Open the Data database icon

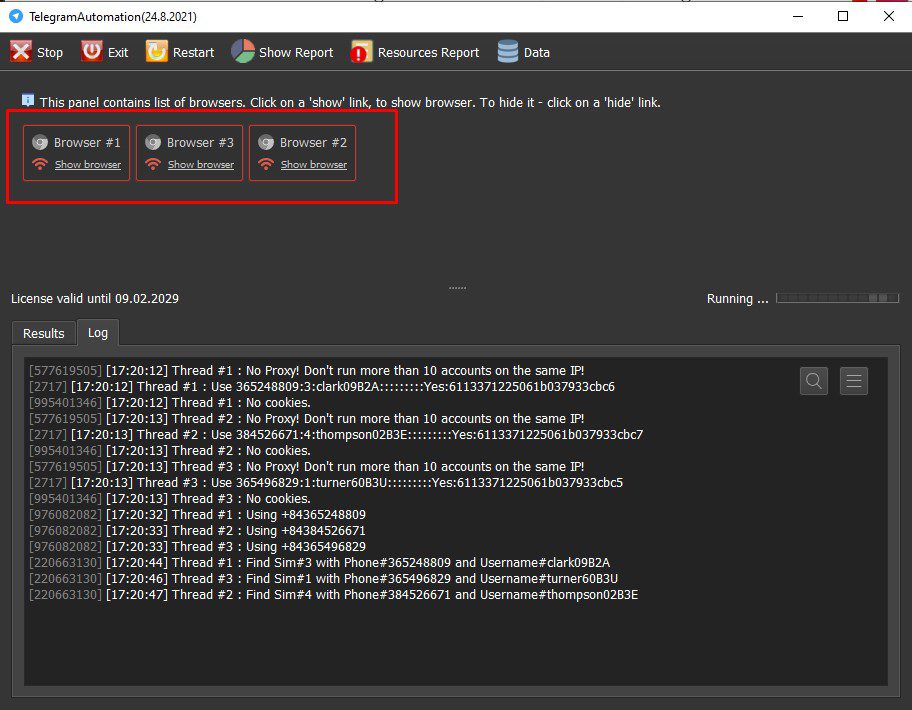[x=508, y=52]
